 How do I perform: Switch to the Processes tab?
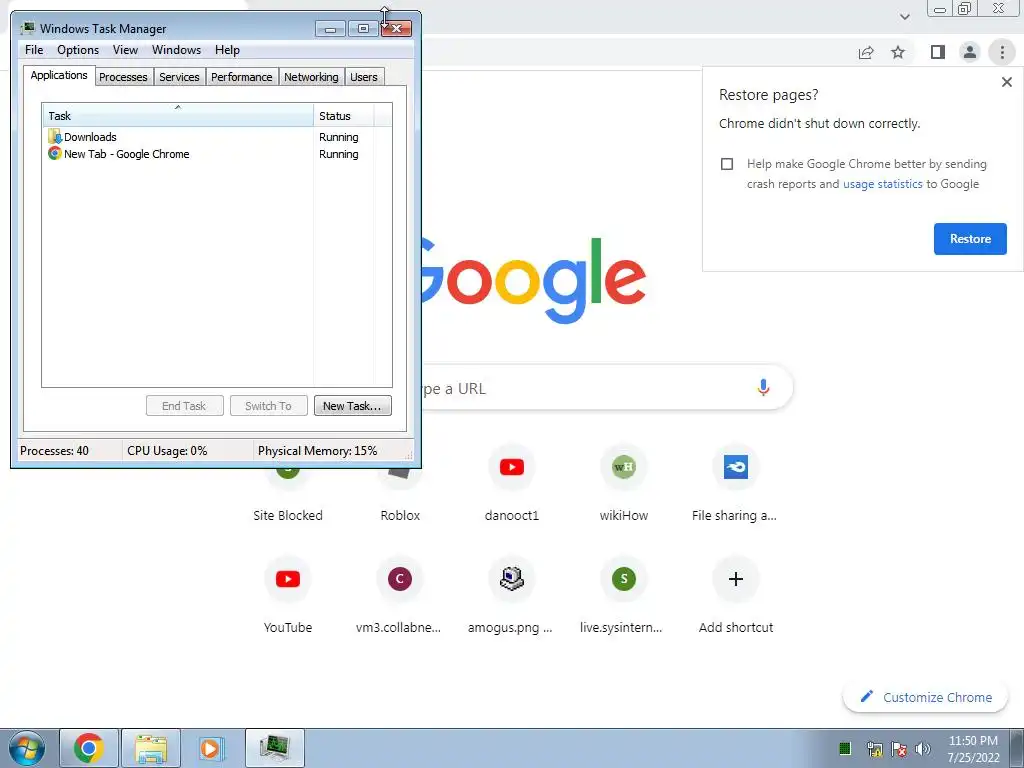123,77
